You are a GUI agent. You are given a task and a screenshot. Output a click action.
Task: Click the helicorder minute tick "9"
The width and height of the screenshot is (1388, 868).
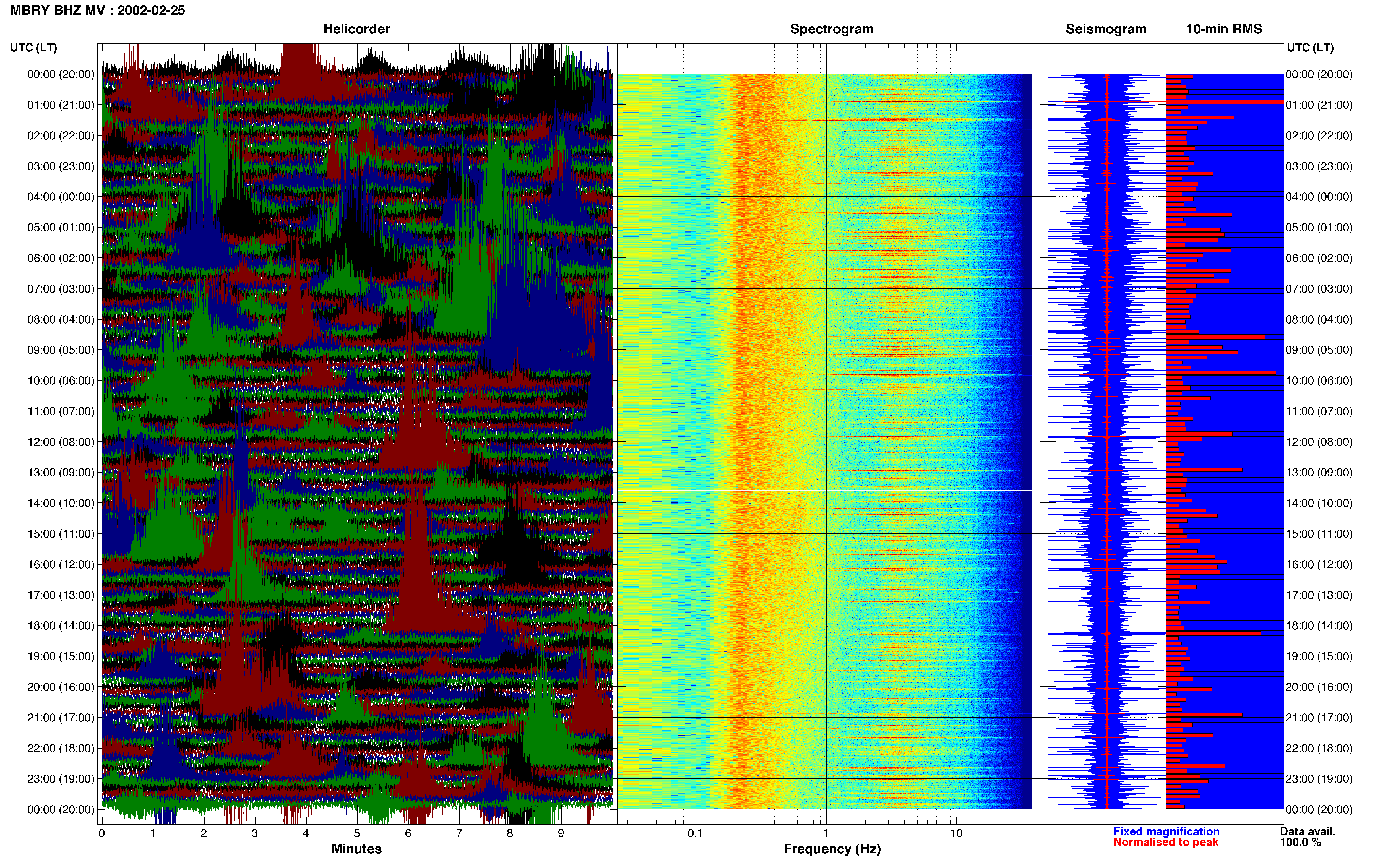561,833
